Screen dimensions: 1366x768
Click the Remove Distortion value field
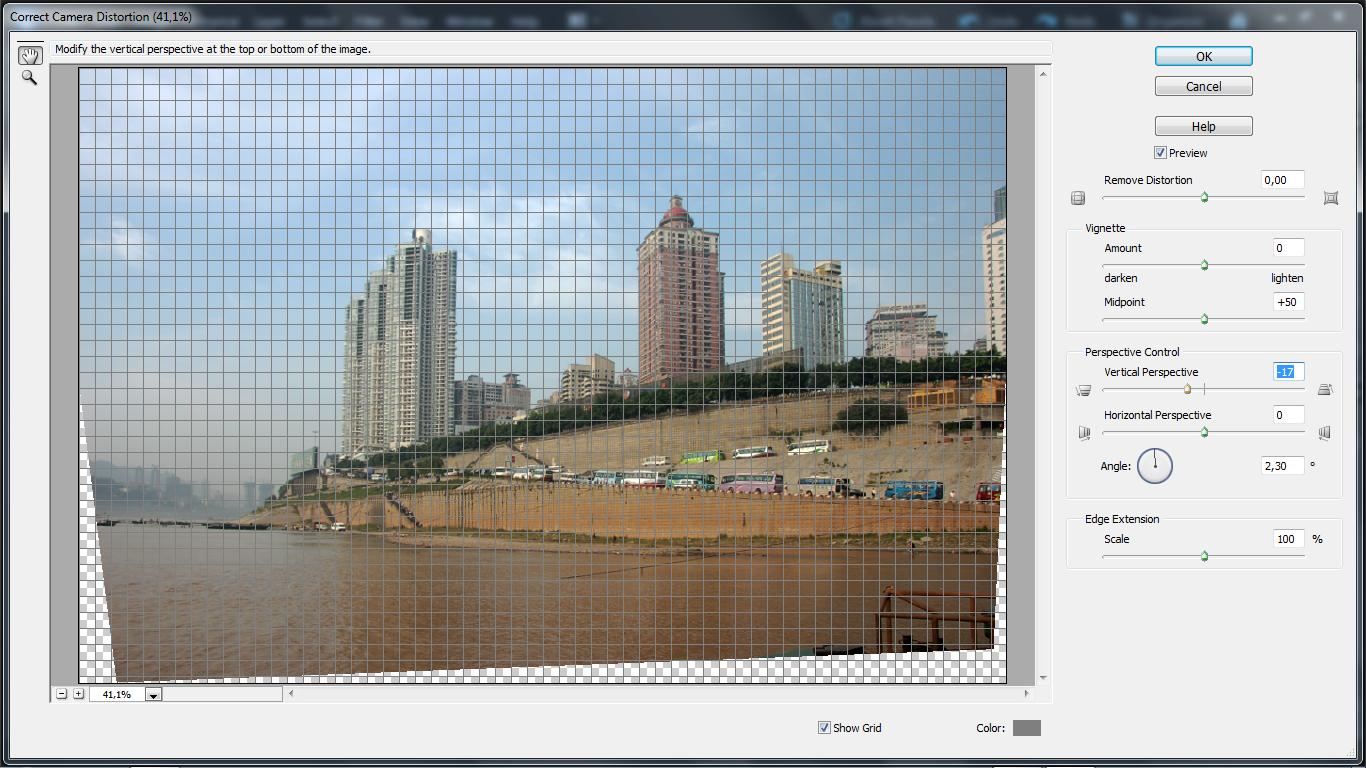tap(1283, 180)
